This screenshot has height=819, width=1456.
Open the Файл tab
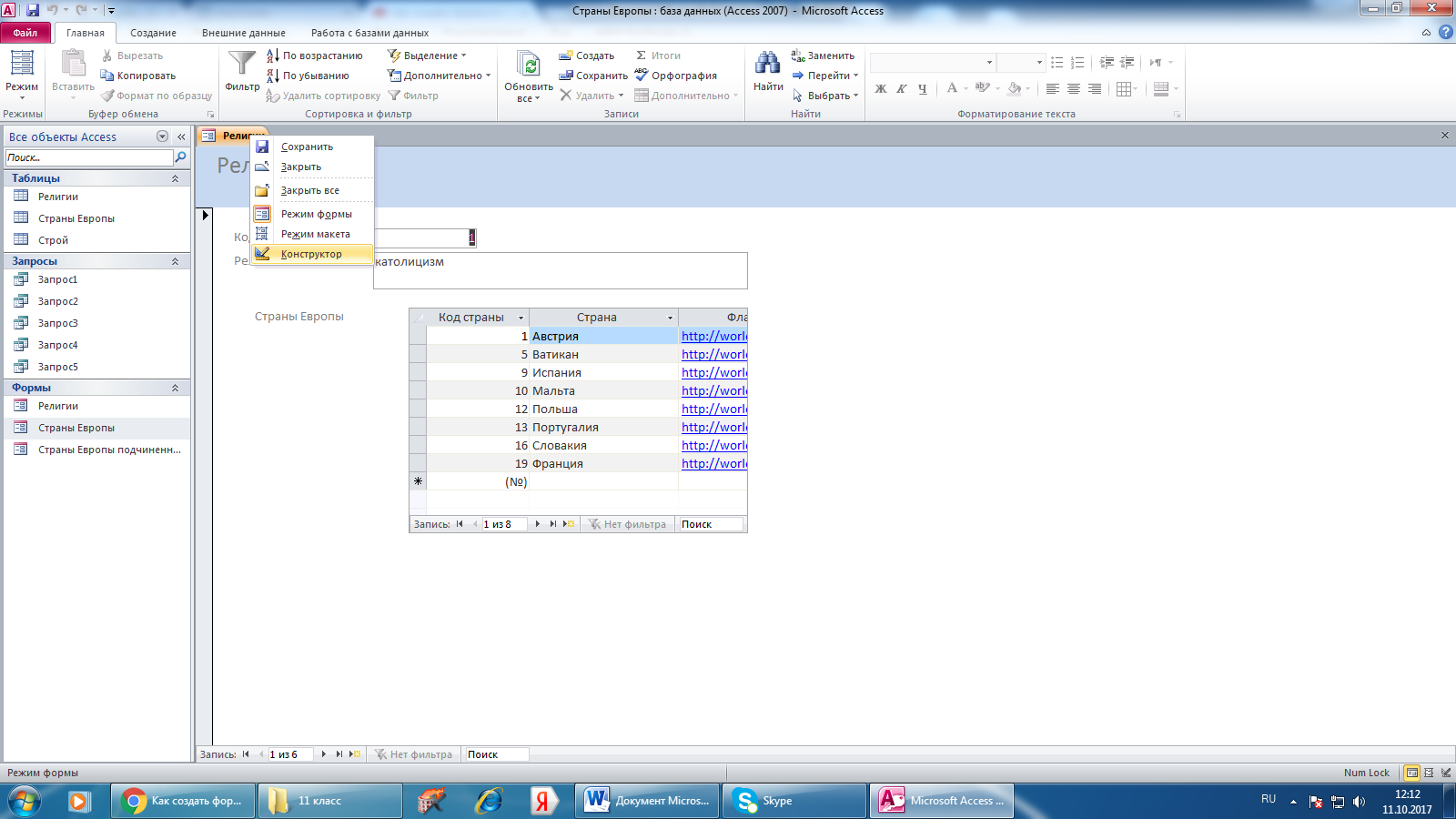pos(25,33)
